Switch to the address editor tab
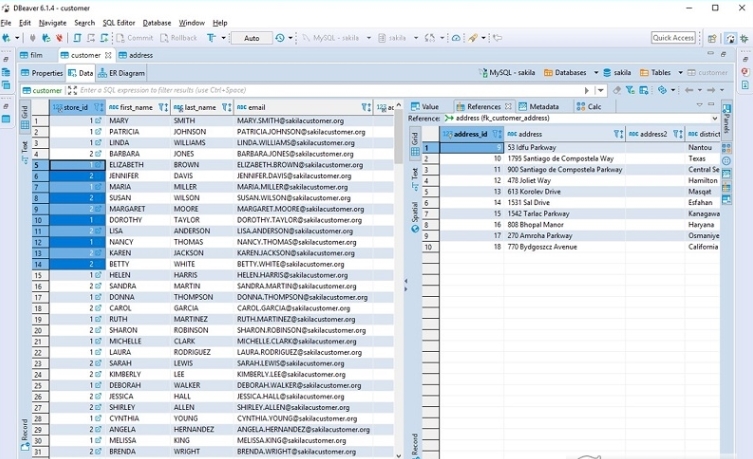This screenshot has width=753, height=459. (136, 55)
